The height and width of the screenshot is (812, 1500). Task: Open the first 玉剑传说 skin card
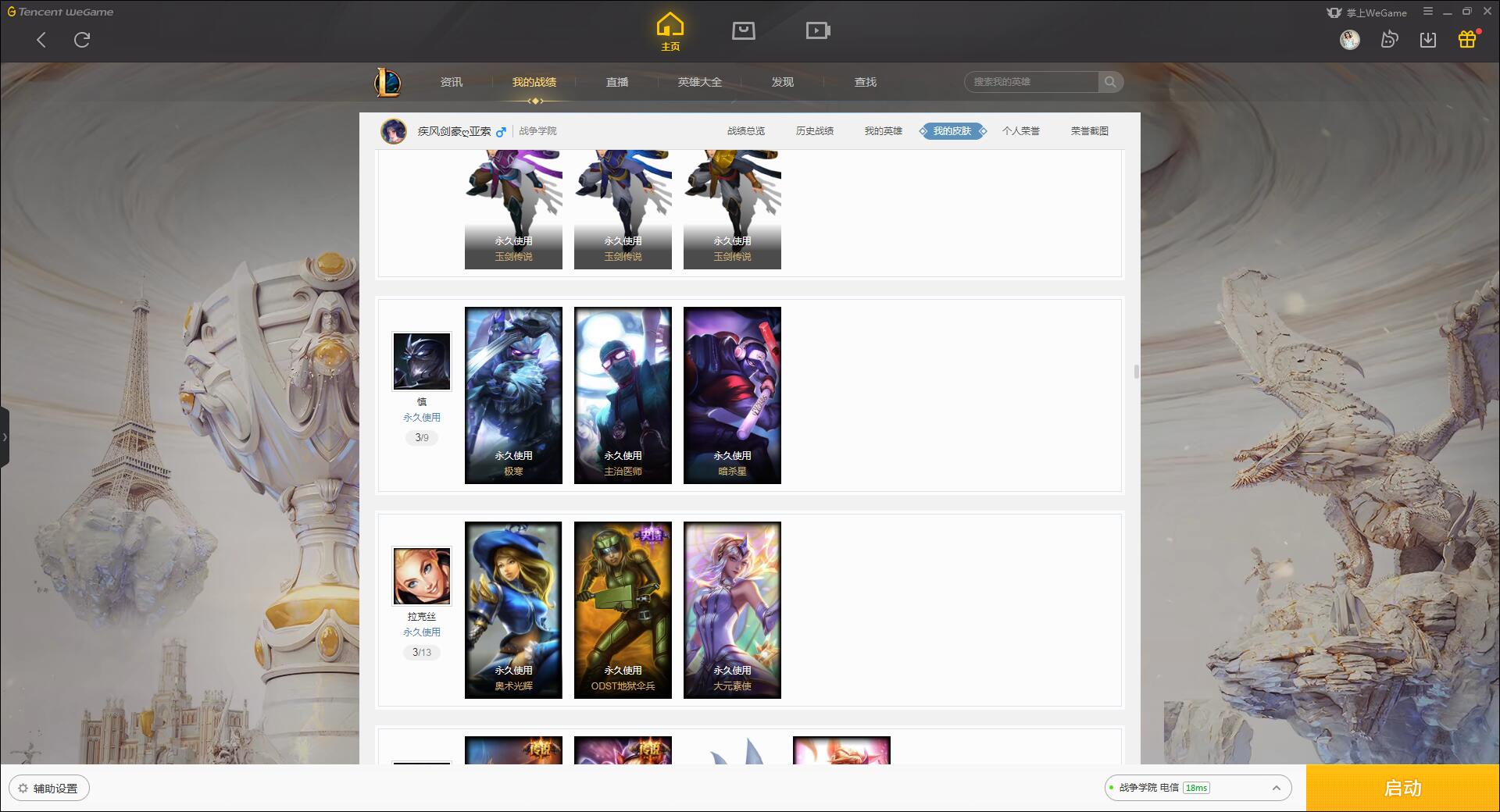(513, 209)
